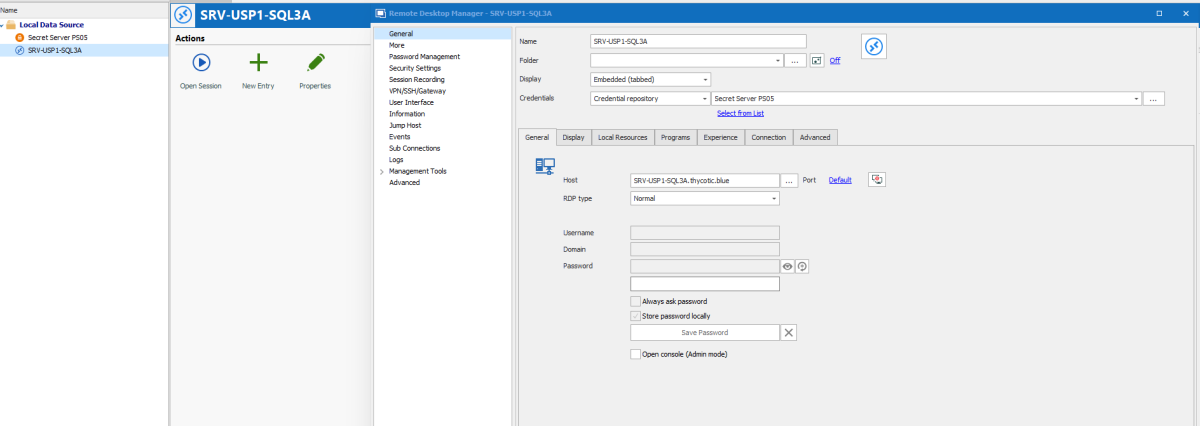
Task: Switch to the Local Resources tab
Action: 623,137
